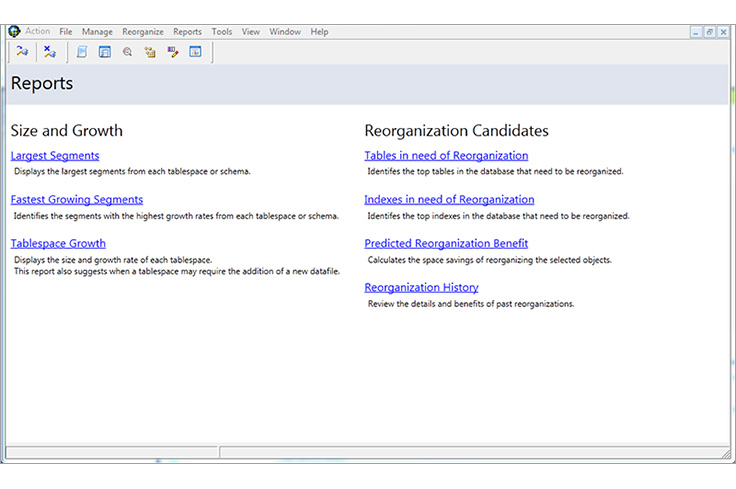The width and height of the screenshot is (736, 489).
Task: Click the yellow object tree toolbar icon
Action: coord(150,52)
